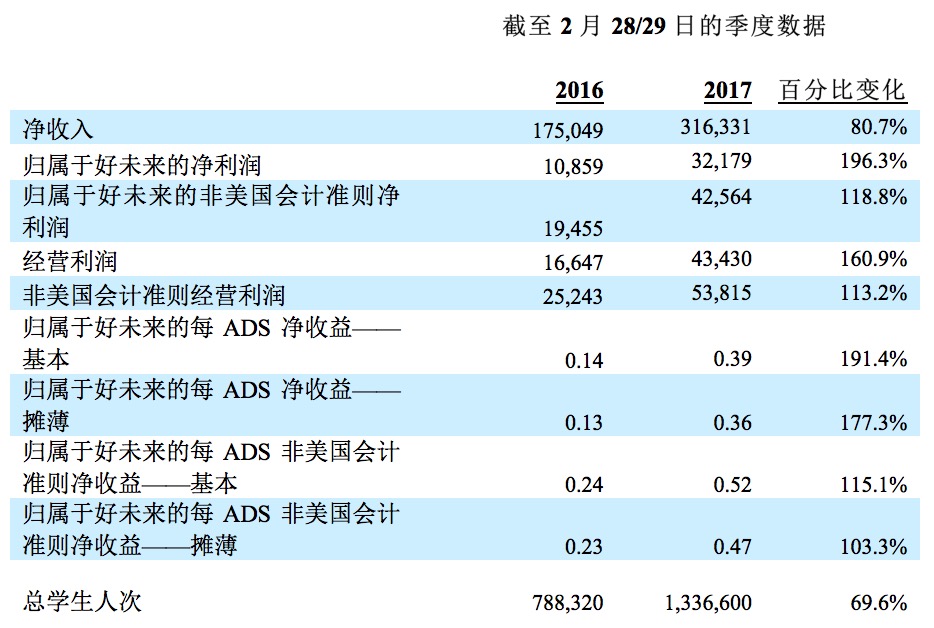Select the 非美国会计准则经营利润 row label
934x628 pixels.
point(154,294)
